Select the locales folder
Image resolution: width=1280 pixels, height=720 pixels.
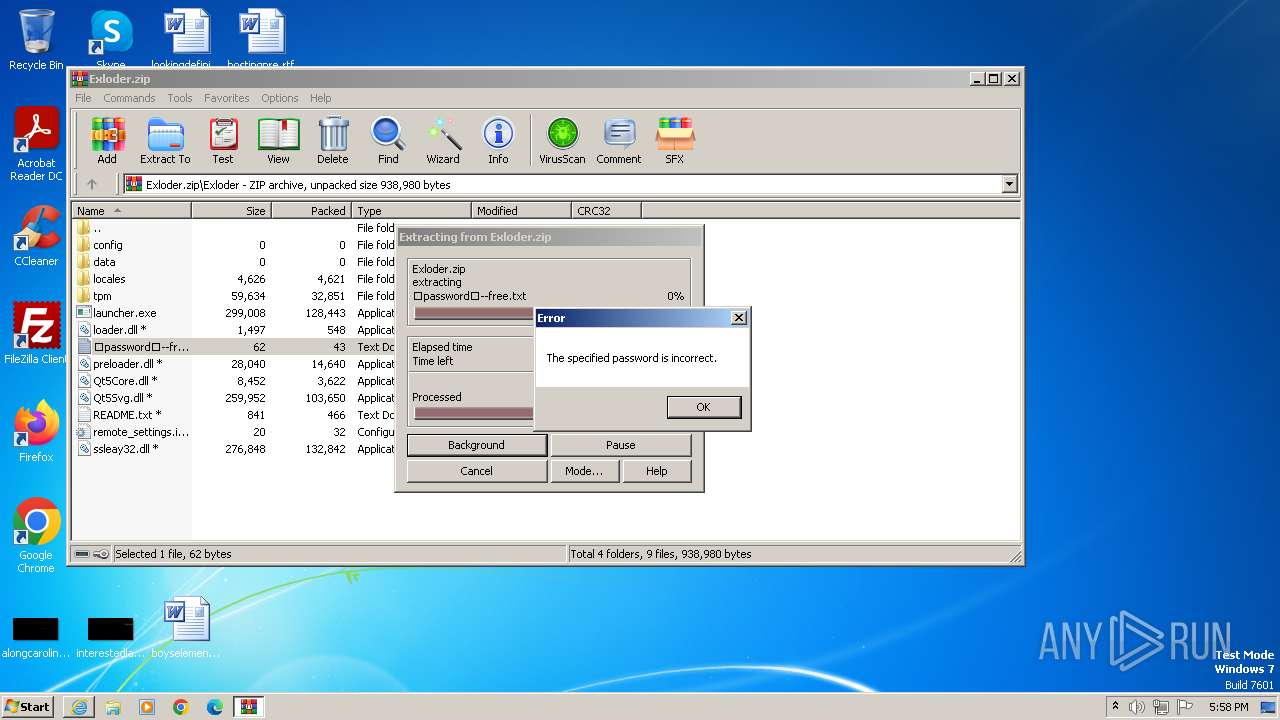point(109,279)
